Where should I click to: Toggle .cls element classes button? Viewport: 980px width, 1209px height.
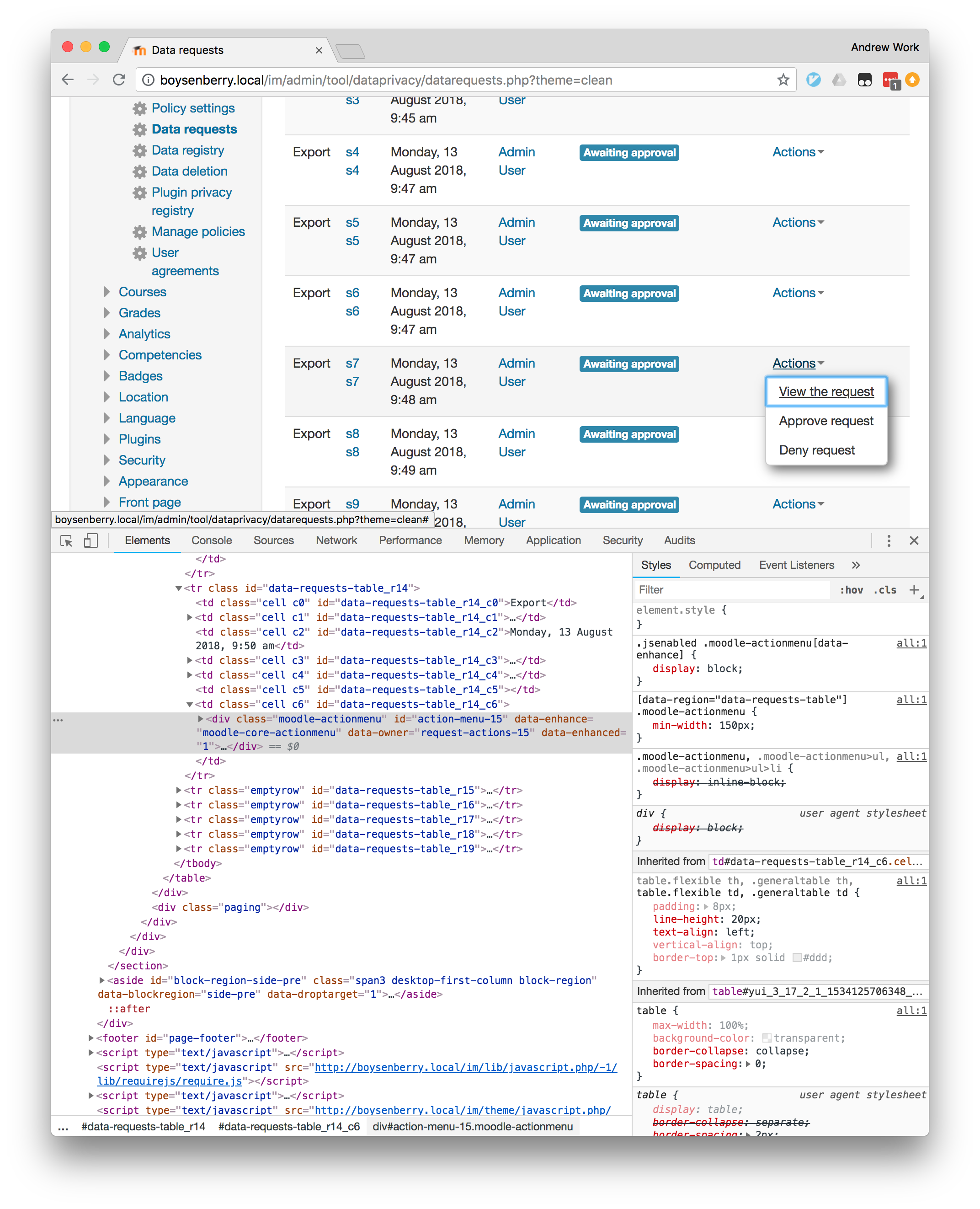(885, 589)
